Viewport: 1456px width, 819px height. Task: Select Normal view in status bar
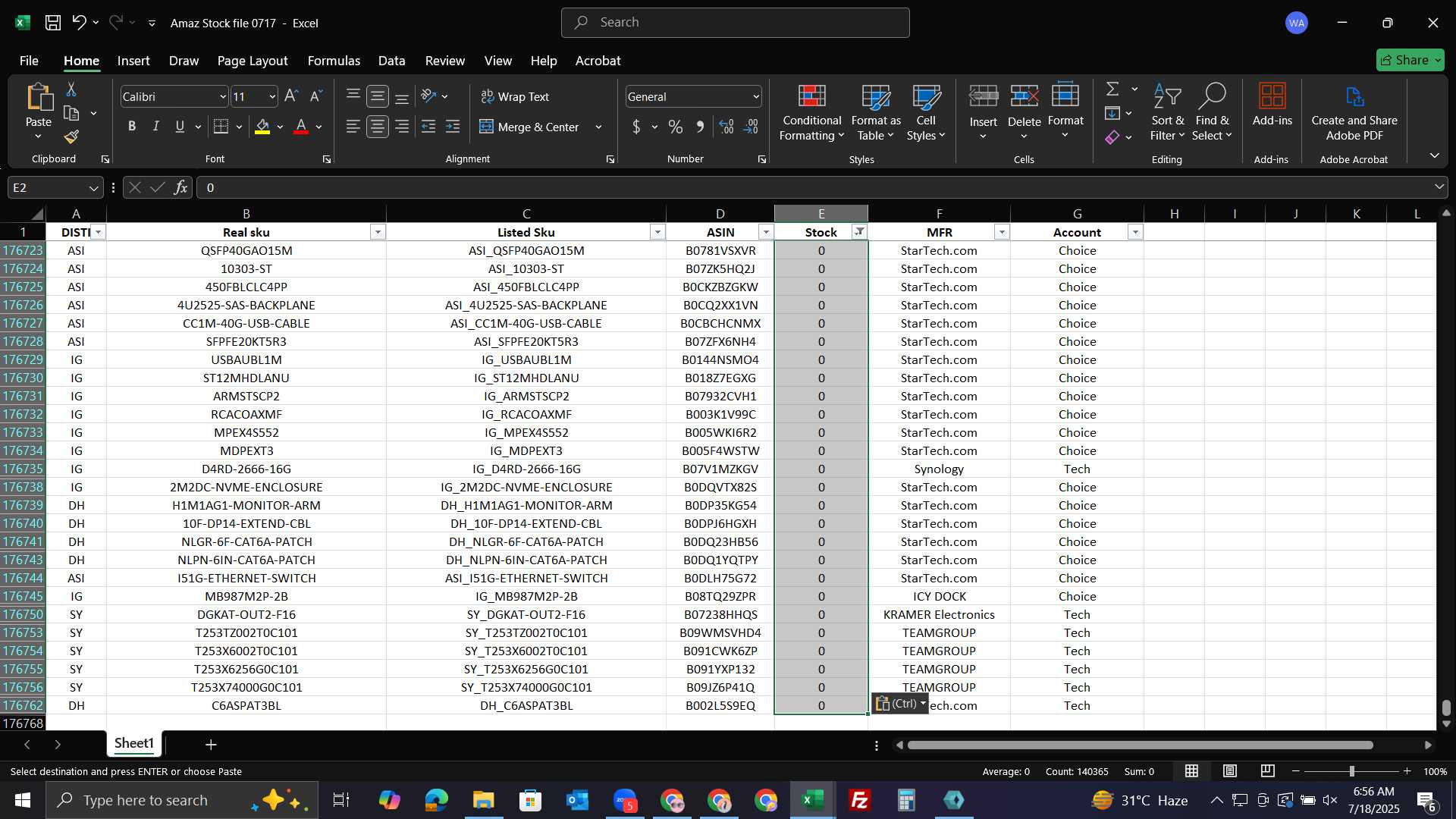[1191, 771]
